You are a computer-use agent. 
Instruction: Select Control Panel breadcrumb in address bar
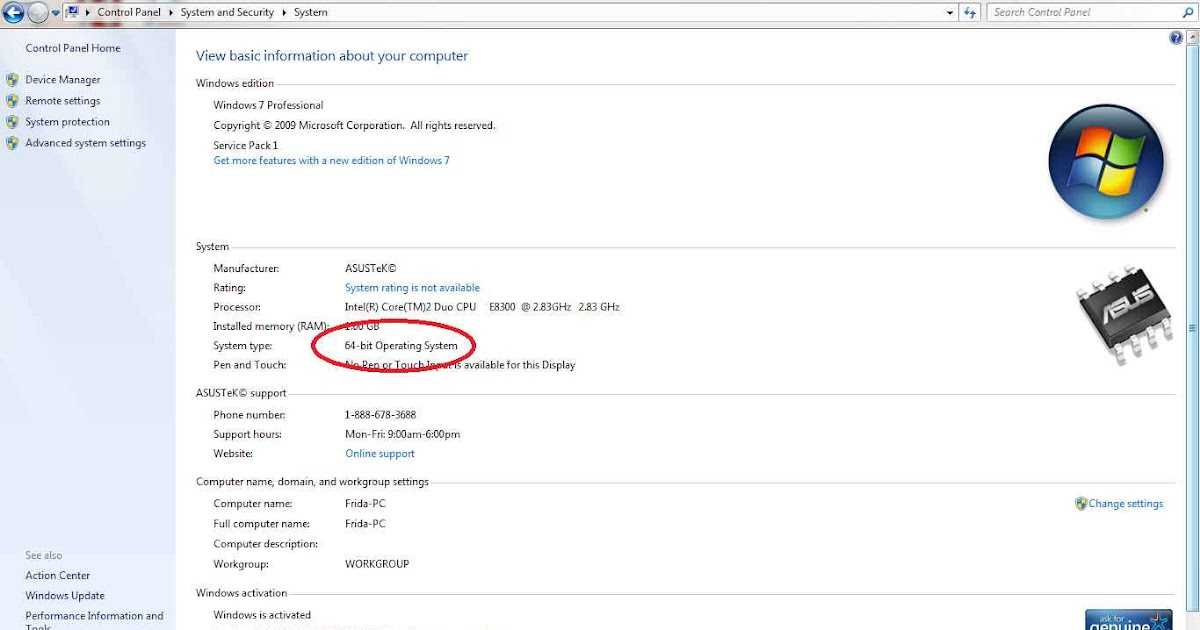[130, 12]
